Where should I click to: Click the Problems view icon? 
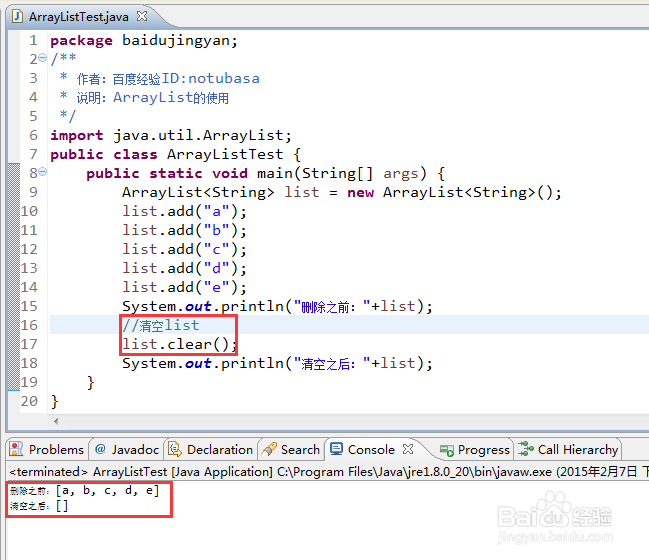(16, 449)
